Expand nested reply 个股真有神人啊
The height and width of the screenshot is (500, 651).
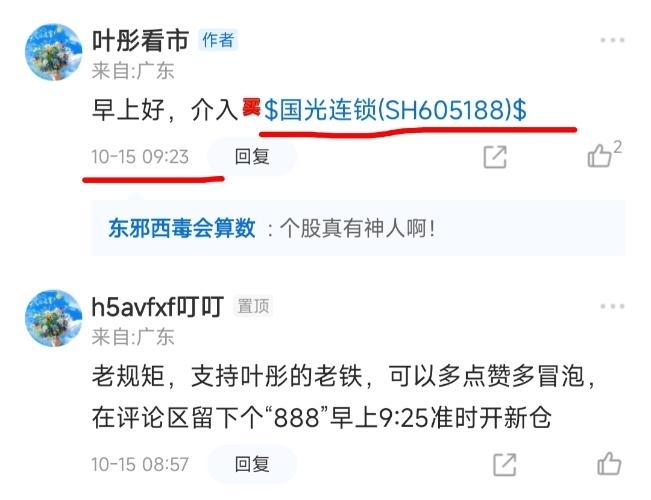coord(358,228)
